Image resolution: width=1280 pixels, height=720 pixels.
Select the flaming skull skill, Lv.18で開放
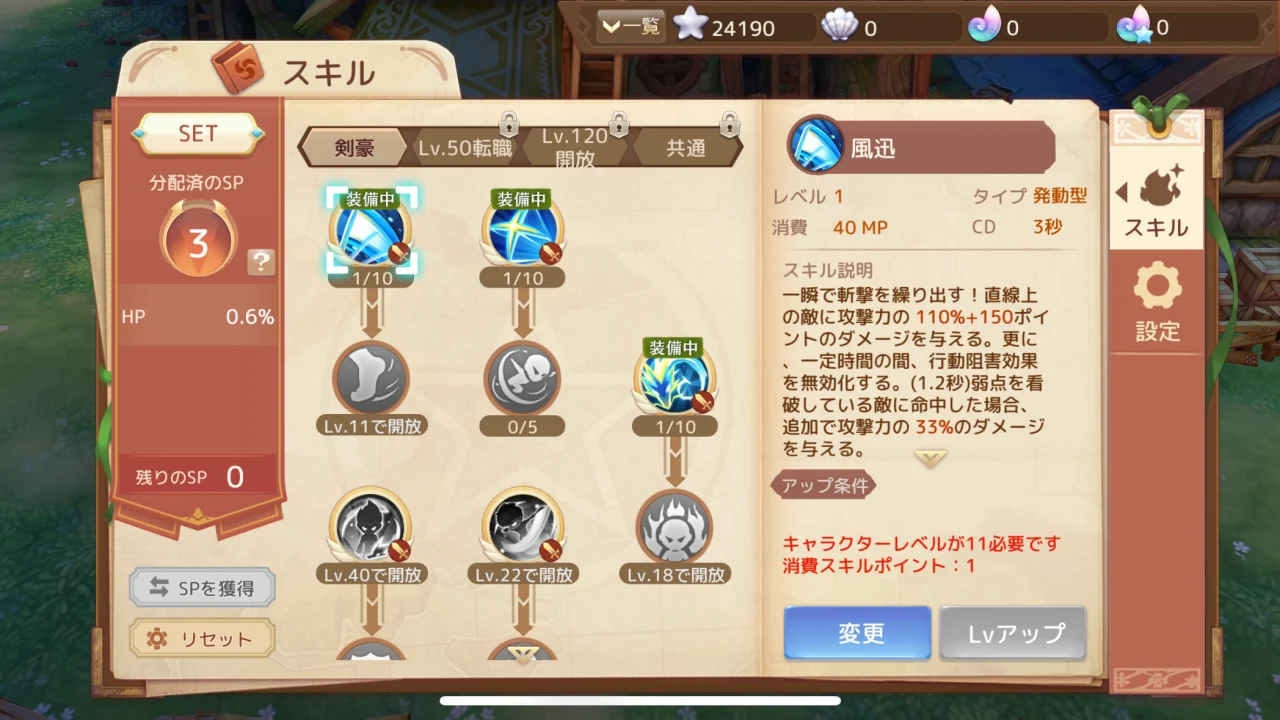(675, 526)
